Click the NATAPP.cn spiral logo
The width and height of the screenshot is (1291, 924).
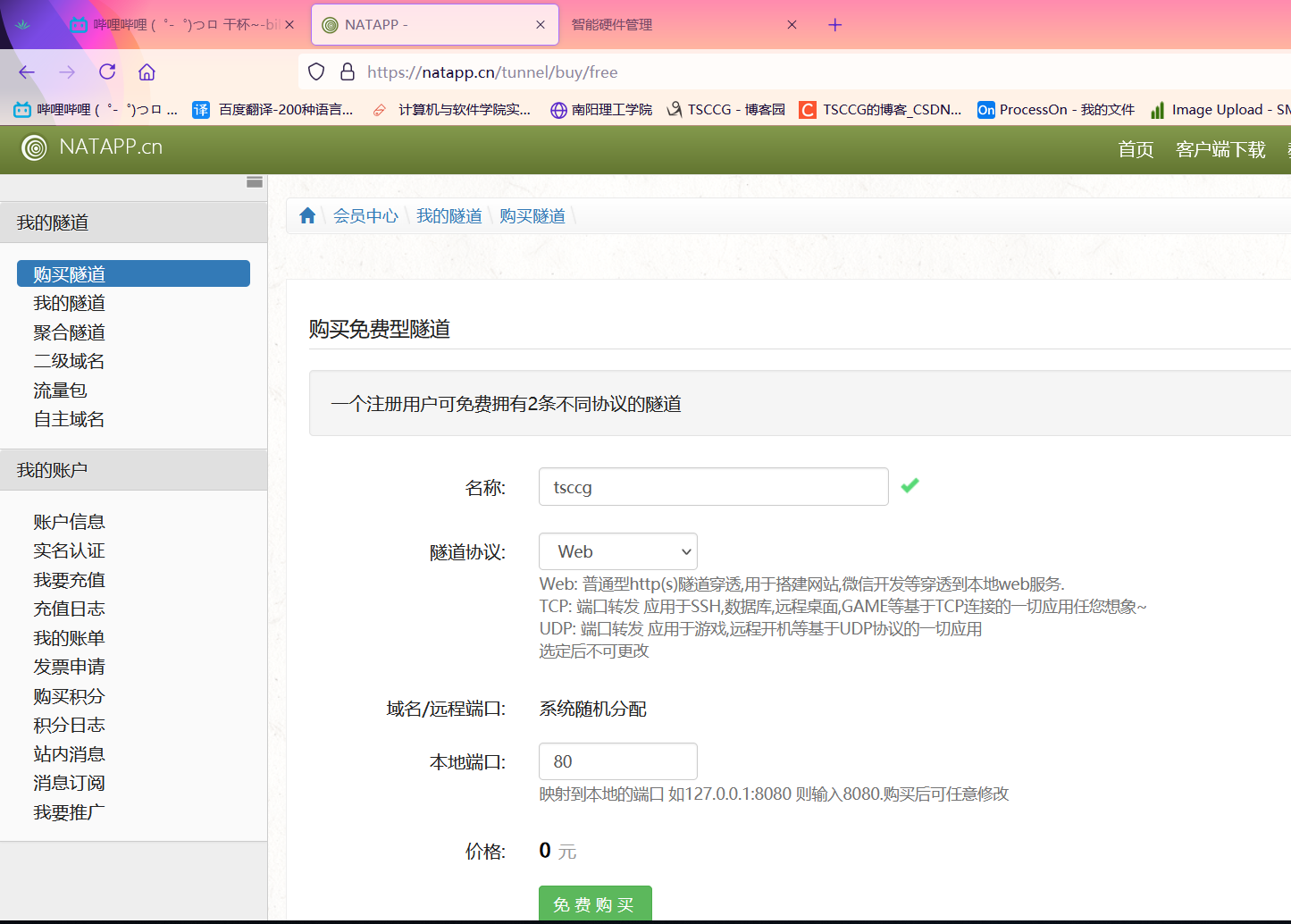coord(34,147)
